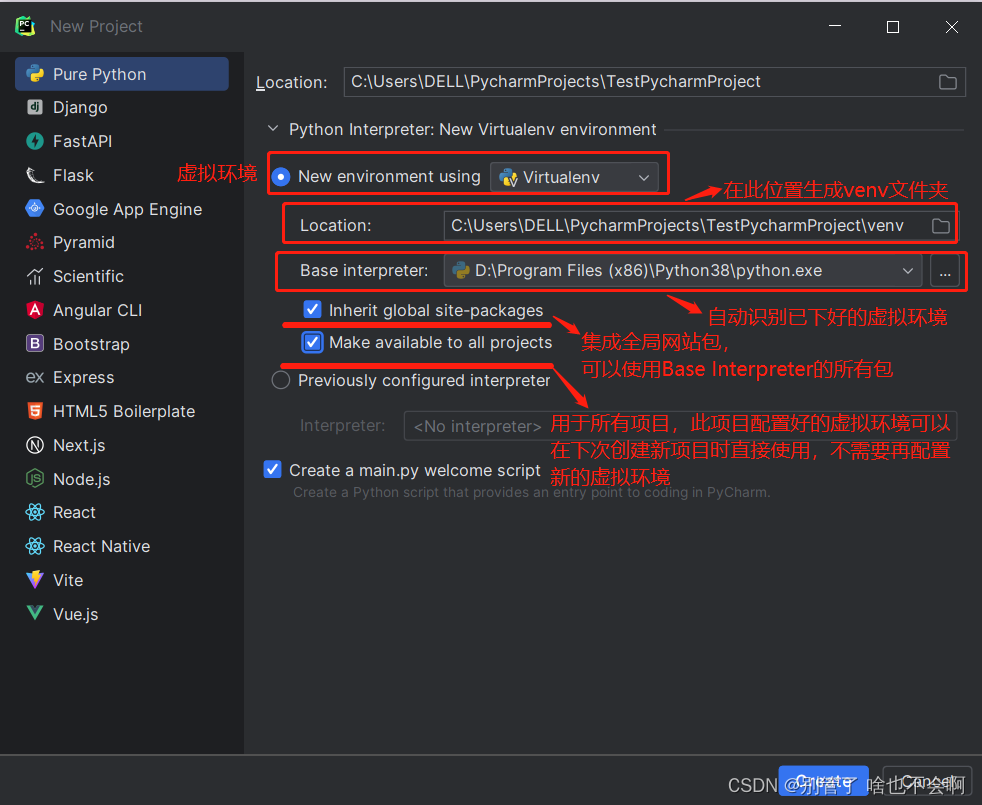The image size is (982, 805).
Task: Choose the React Native project type
Action: pyautogui.click(x=121, y=546)
